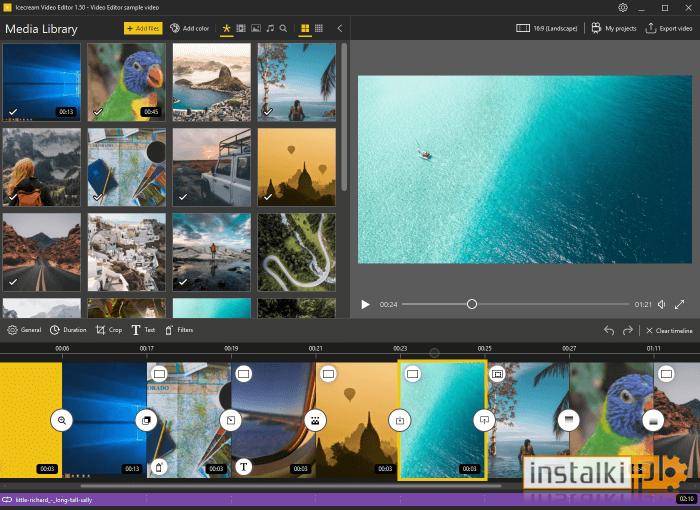The width and height of the screenshot is (700, 510).
Task: Open media library search icon
Action: pyautogui.click(x=283, y=28)
